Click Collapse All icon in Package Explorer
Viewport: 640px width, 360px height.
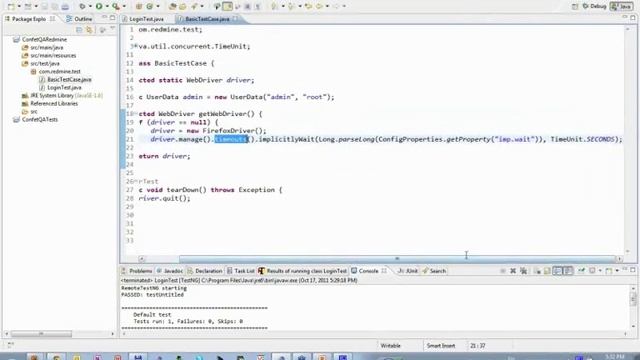(x=80, y=30)
